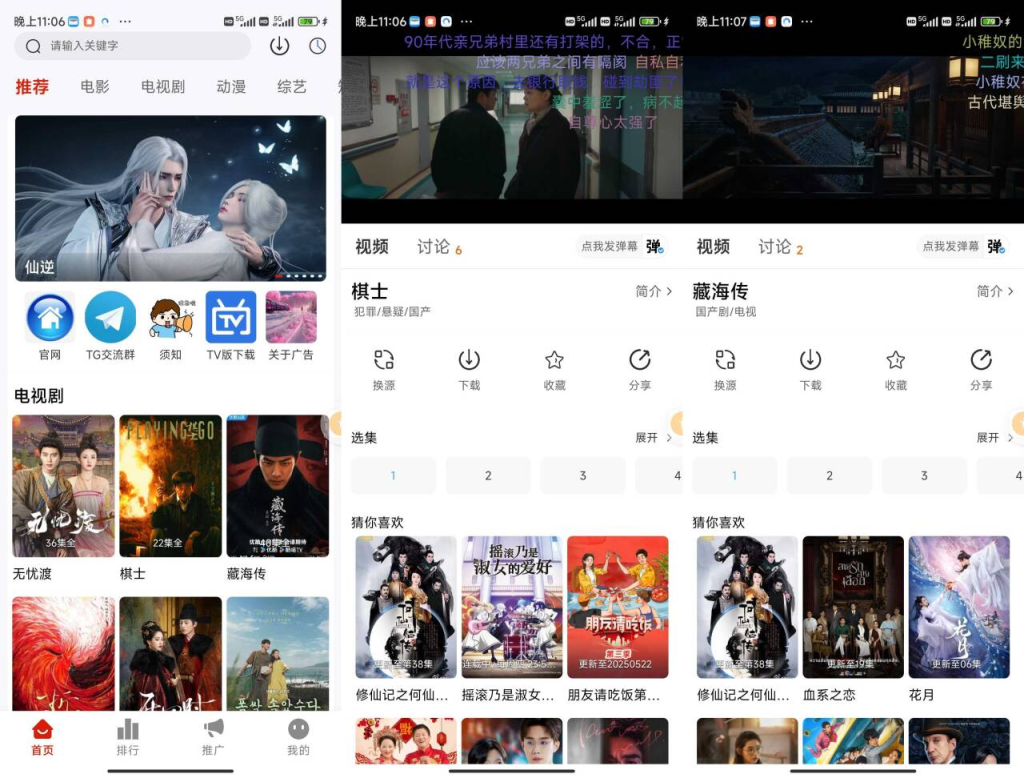Click the search field 请输入关键字
This screenshot has height=778, width=1024.
point(133,46)
